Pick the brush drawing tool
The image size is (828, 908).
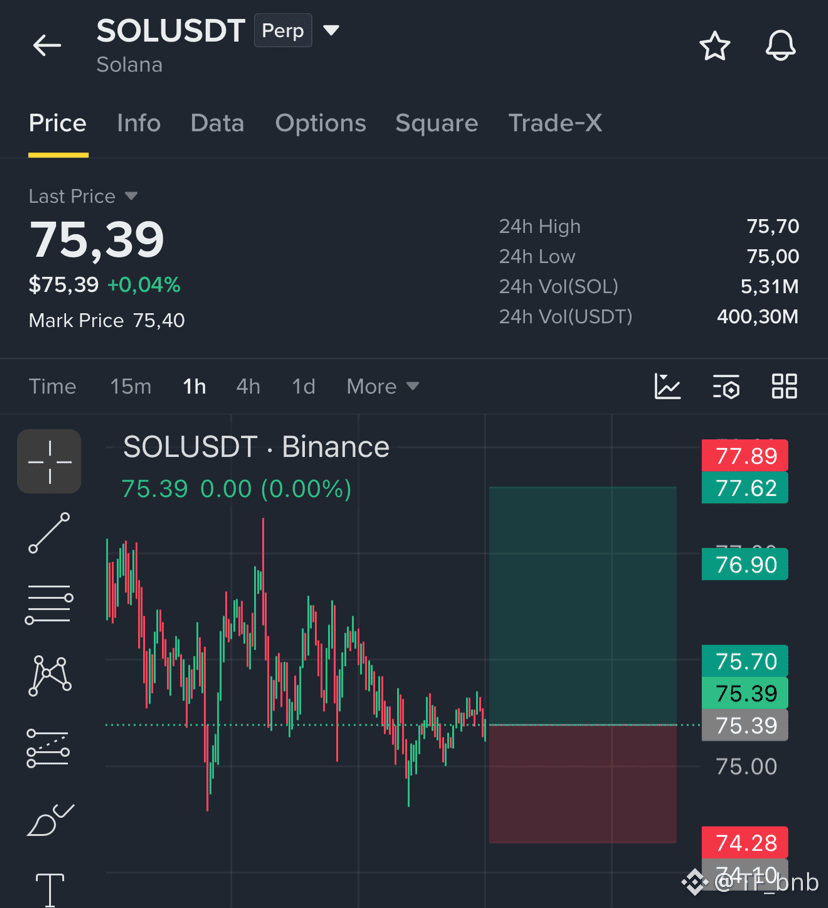point(50,820)
